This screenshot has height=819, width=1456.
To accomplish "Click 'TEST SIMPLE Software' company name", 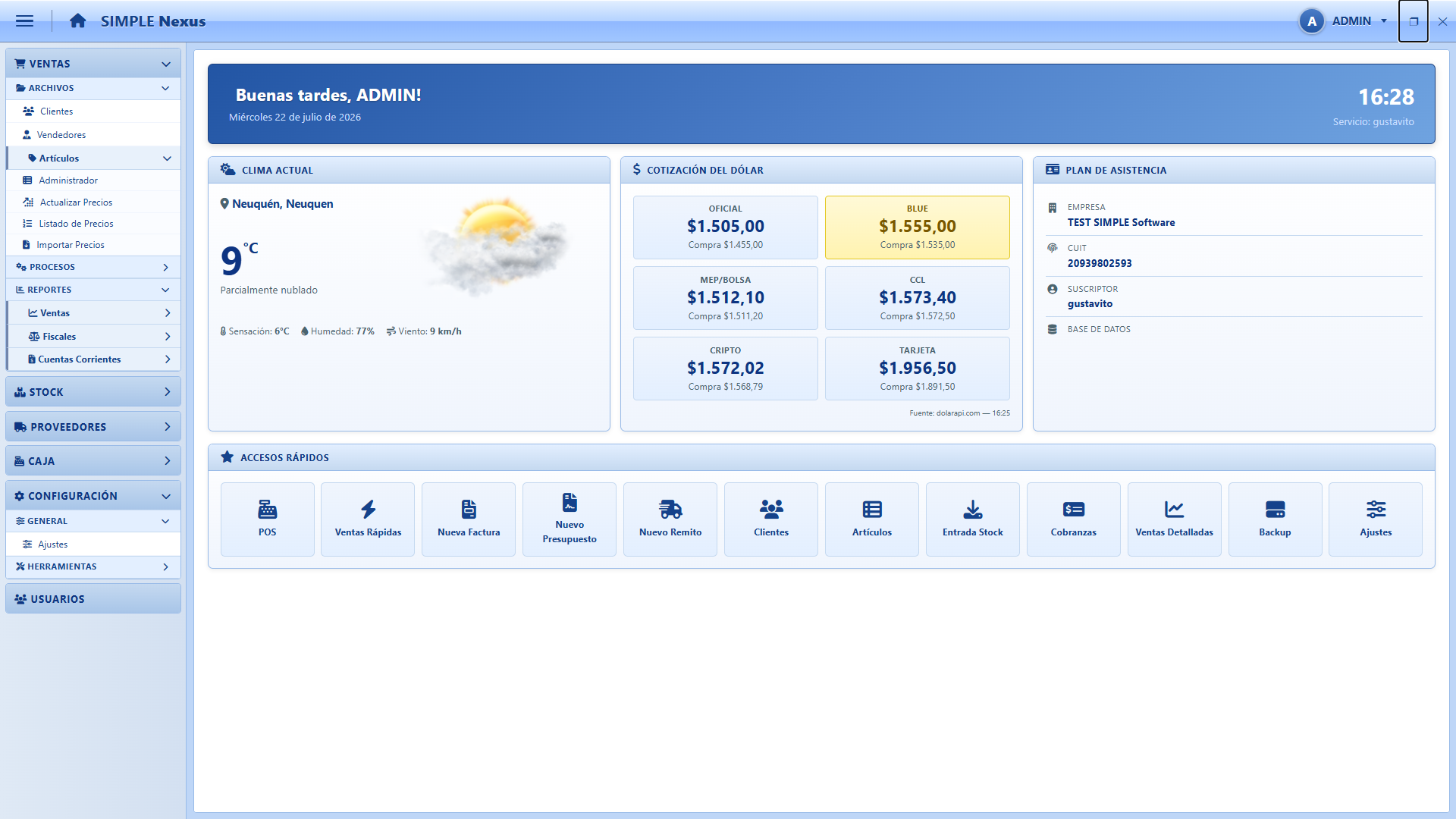I will point(1121,222).
